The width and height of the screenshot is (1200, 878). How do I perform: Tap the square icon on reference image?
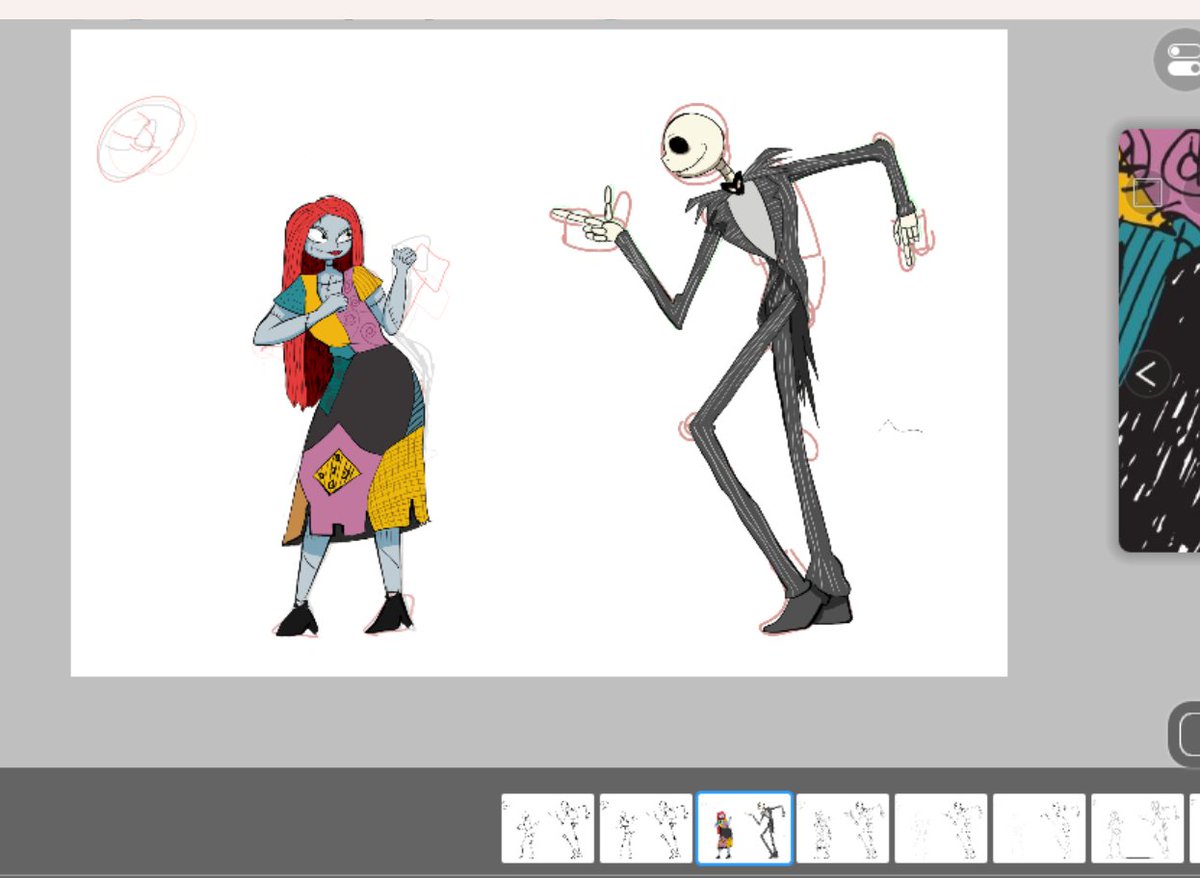tap(1147, 193)
